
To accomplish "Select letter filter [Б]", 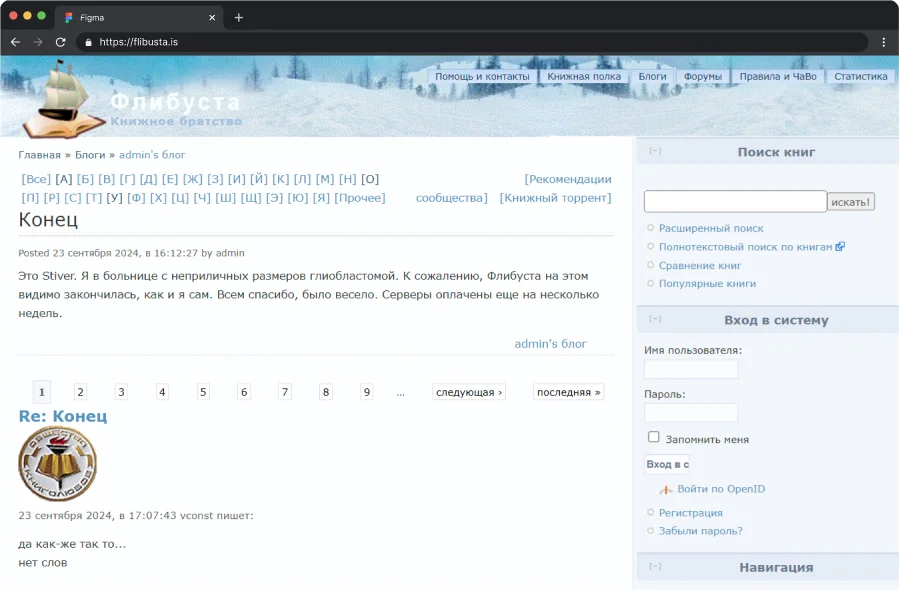I will tap(85, 179).
